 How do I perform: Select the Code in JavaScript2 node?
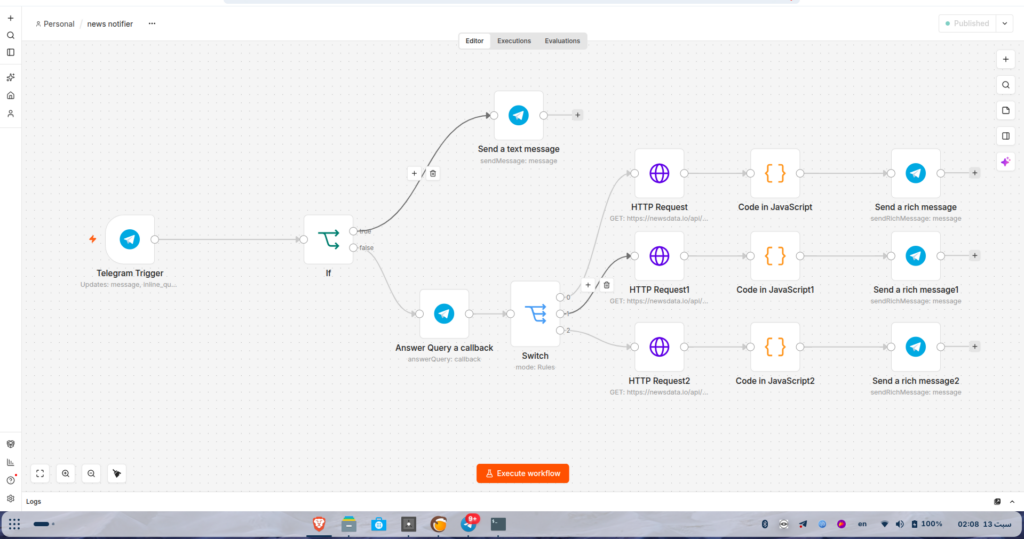point(775,347)
